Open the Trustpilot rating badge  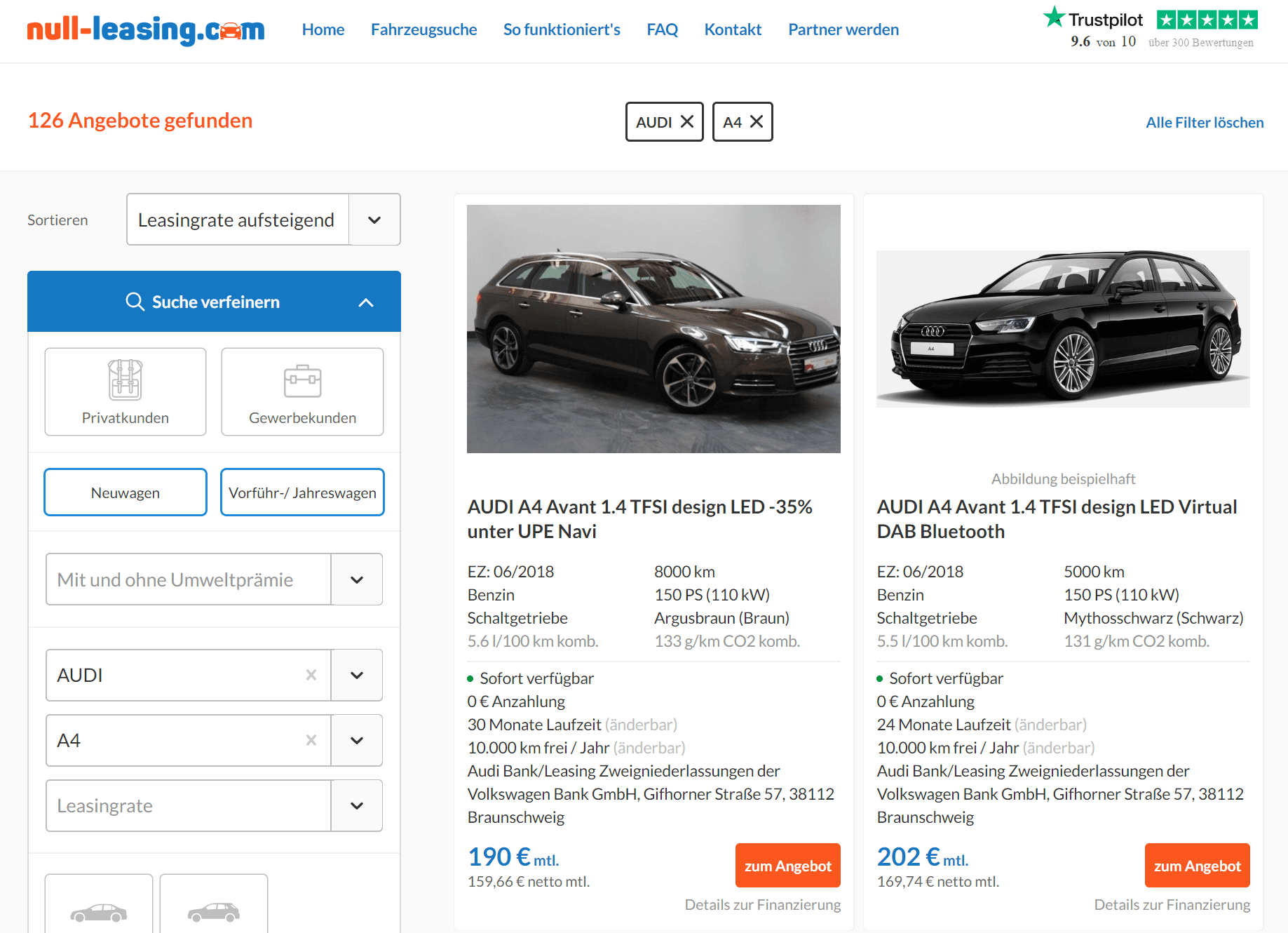pyautogui.click(x=1151, y=28)
